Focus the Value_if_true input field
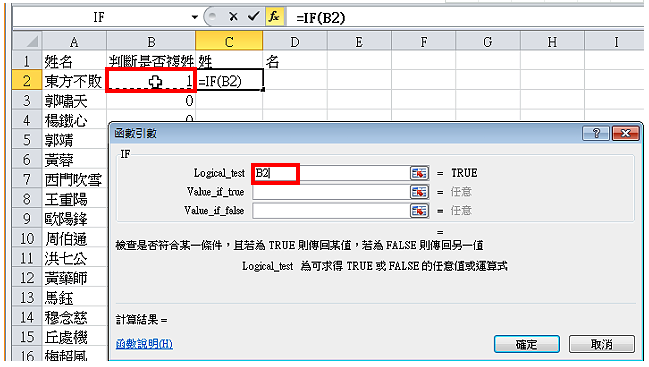Viewport: 649px width, 367px height. [331, 192]
